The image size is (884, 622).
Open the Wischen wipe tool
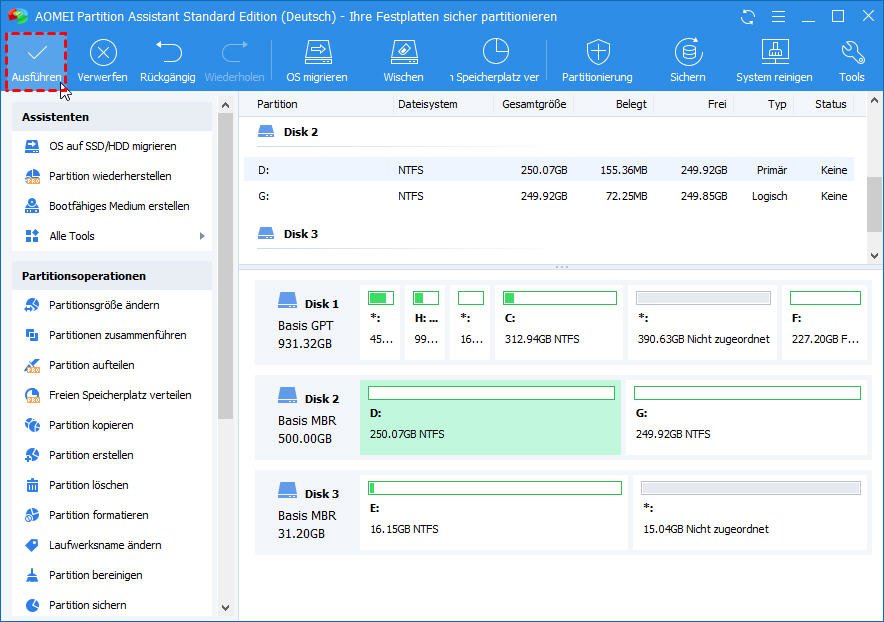(404, 61)
